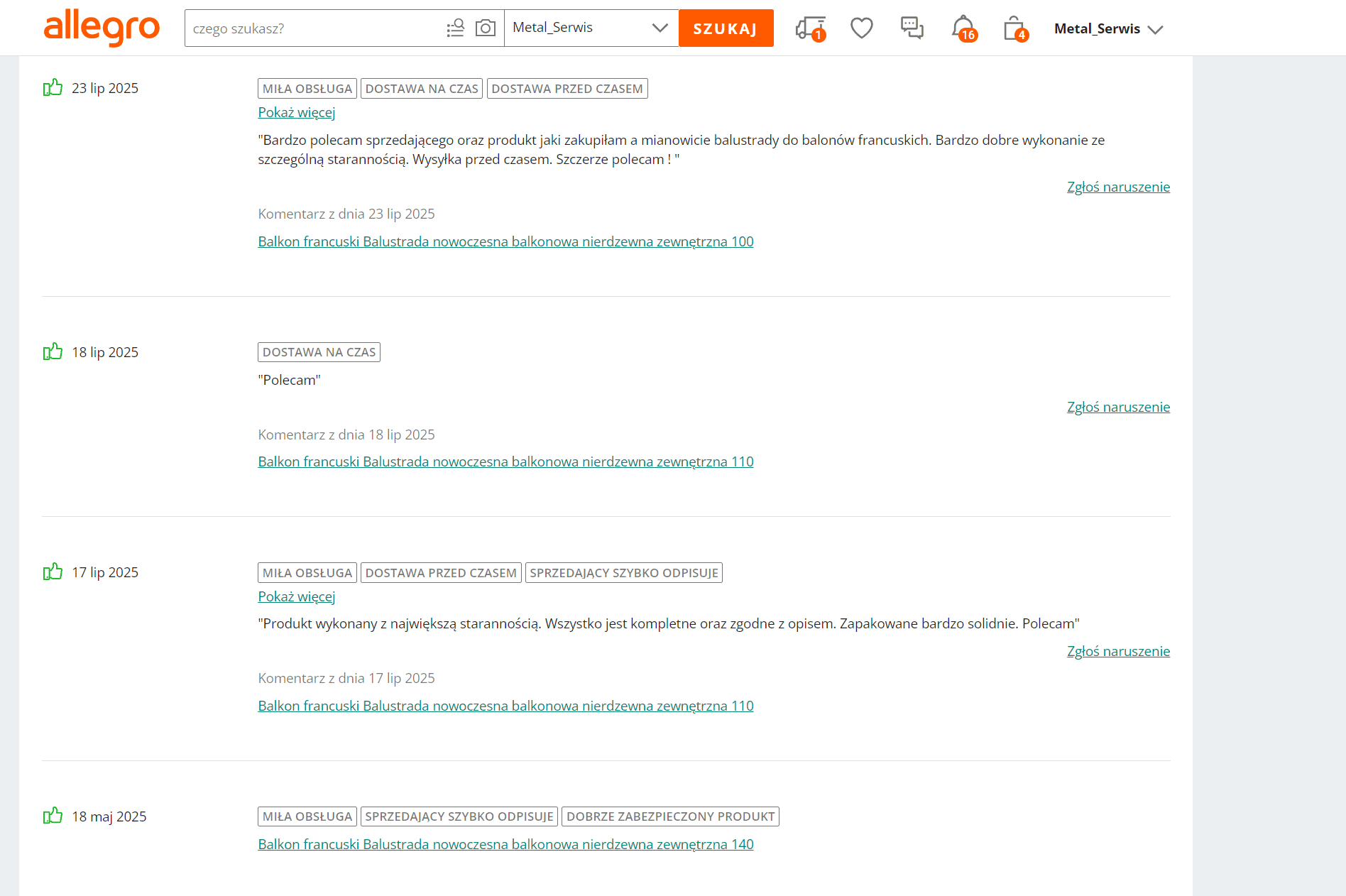Click the thumbs-up icon for 18 maj 2025
The height and width of the screenshot is (896, 1346).
point(53,816)
